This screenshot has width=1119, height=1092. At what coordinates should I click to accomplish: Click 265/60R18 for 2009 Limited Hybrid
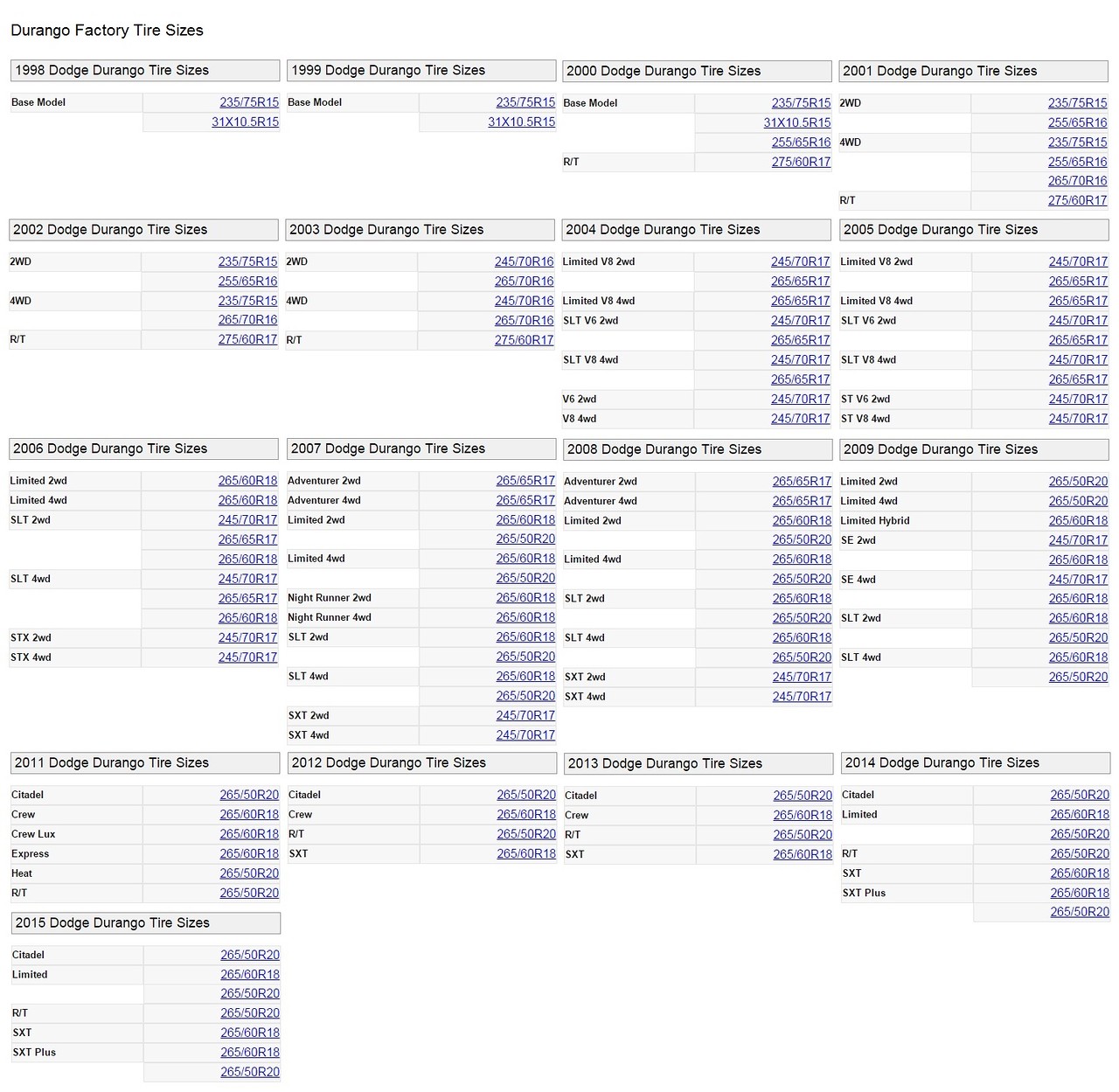(x=1078, y=520)
